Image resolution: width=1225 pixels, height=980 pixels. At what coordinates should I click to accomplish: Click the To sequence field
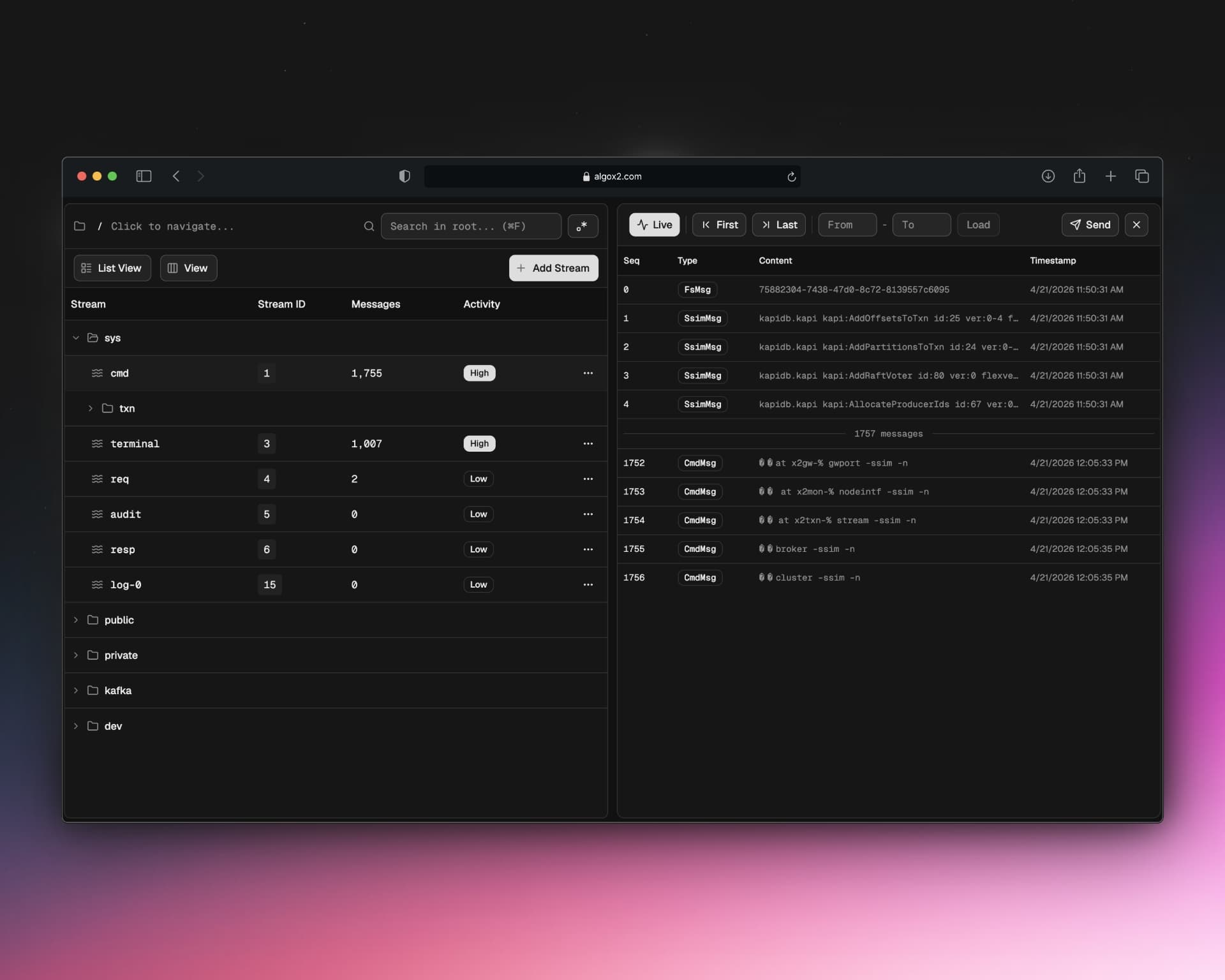pyautogui.click(x=921, y=225)
